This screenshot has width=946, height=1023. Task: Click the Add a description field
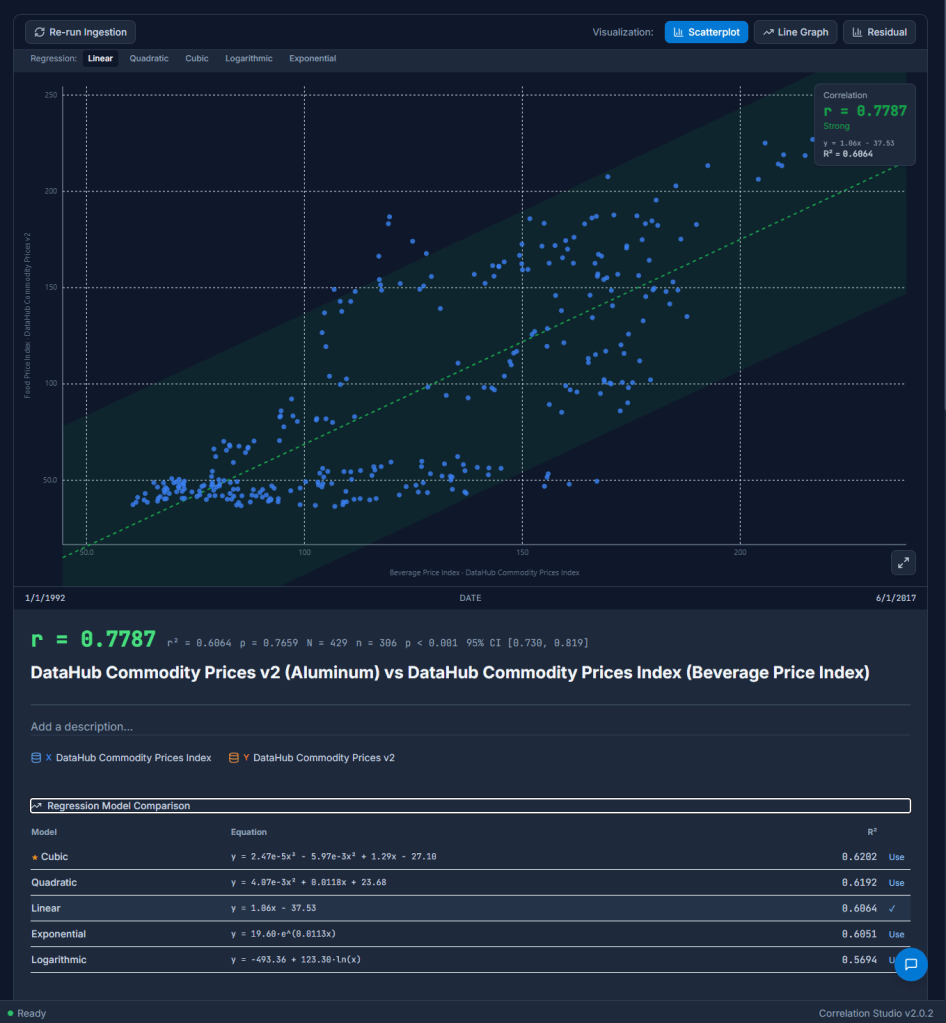coord(470,726)
